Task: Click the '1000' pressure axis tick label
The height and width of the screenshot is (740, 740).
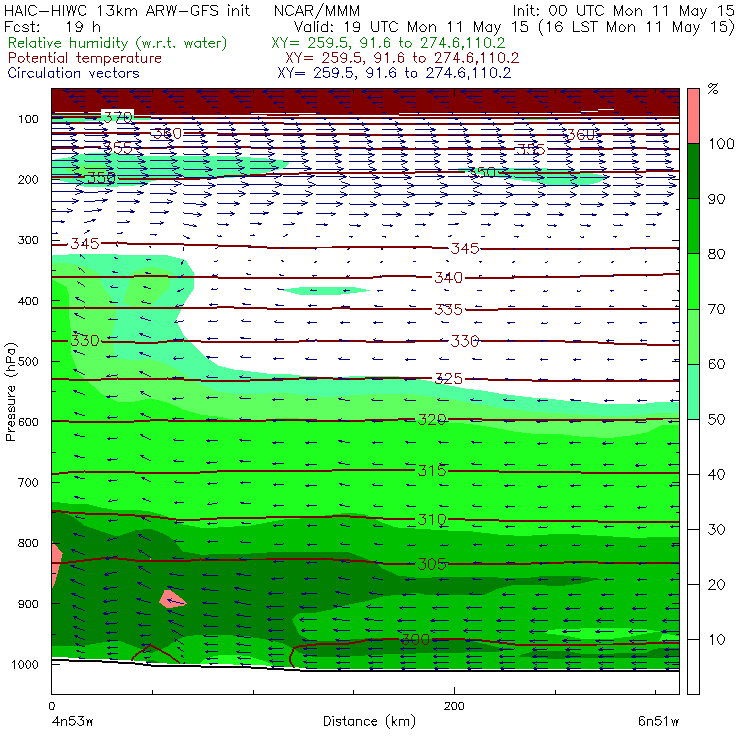Action: click(x=25, y=664)
